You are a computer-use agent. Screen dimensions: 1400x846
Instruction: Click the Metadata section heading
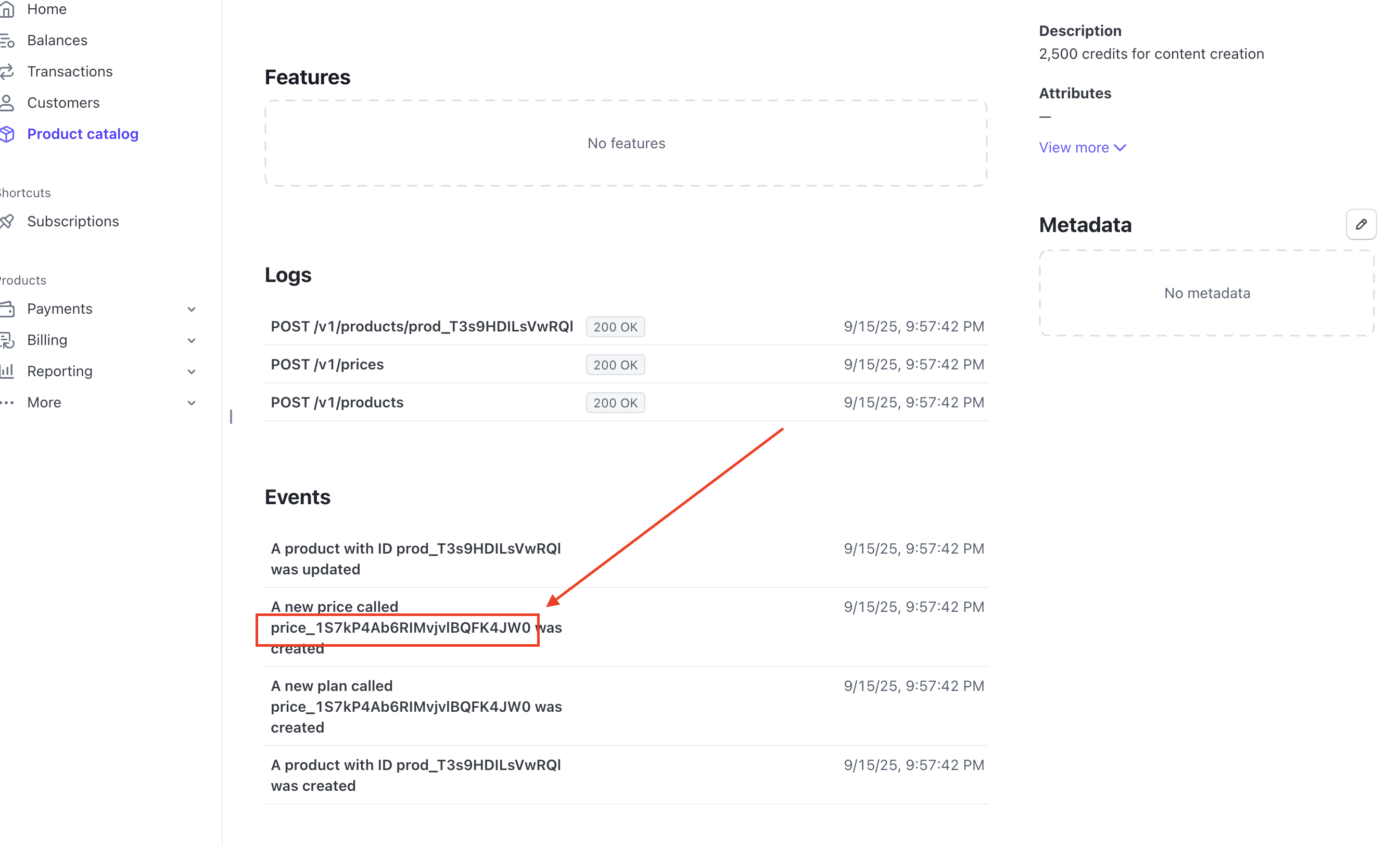pos(1085,225)
